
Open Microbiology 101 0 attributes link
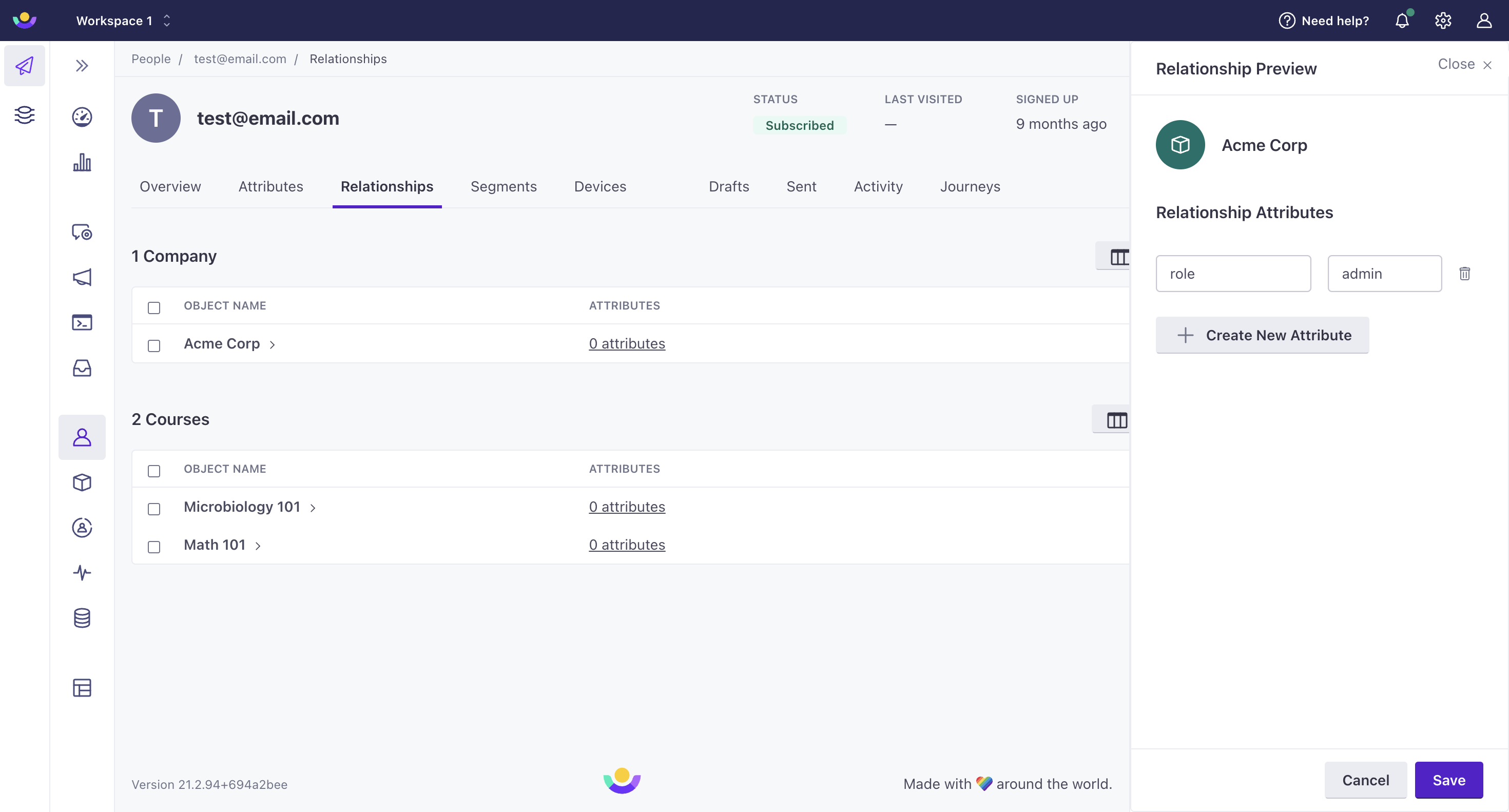627,507
